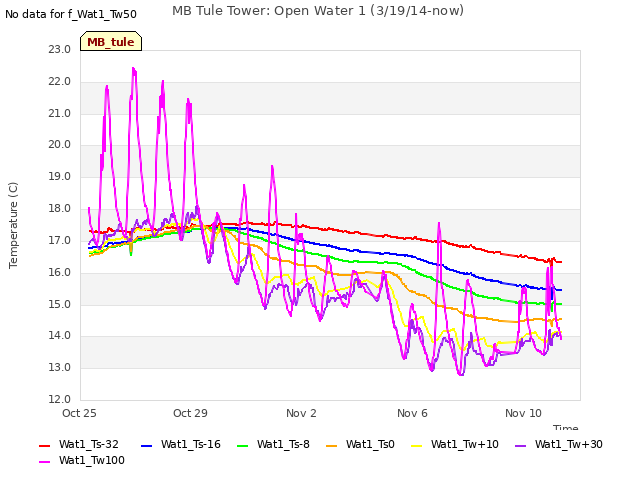The image size is (640, 480).
Task: Select the Wat1_Tw+10 legend entry
Action: (455, 444)
